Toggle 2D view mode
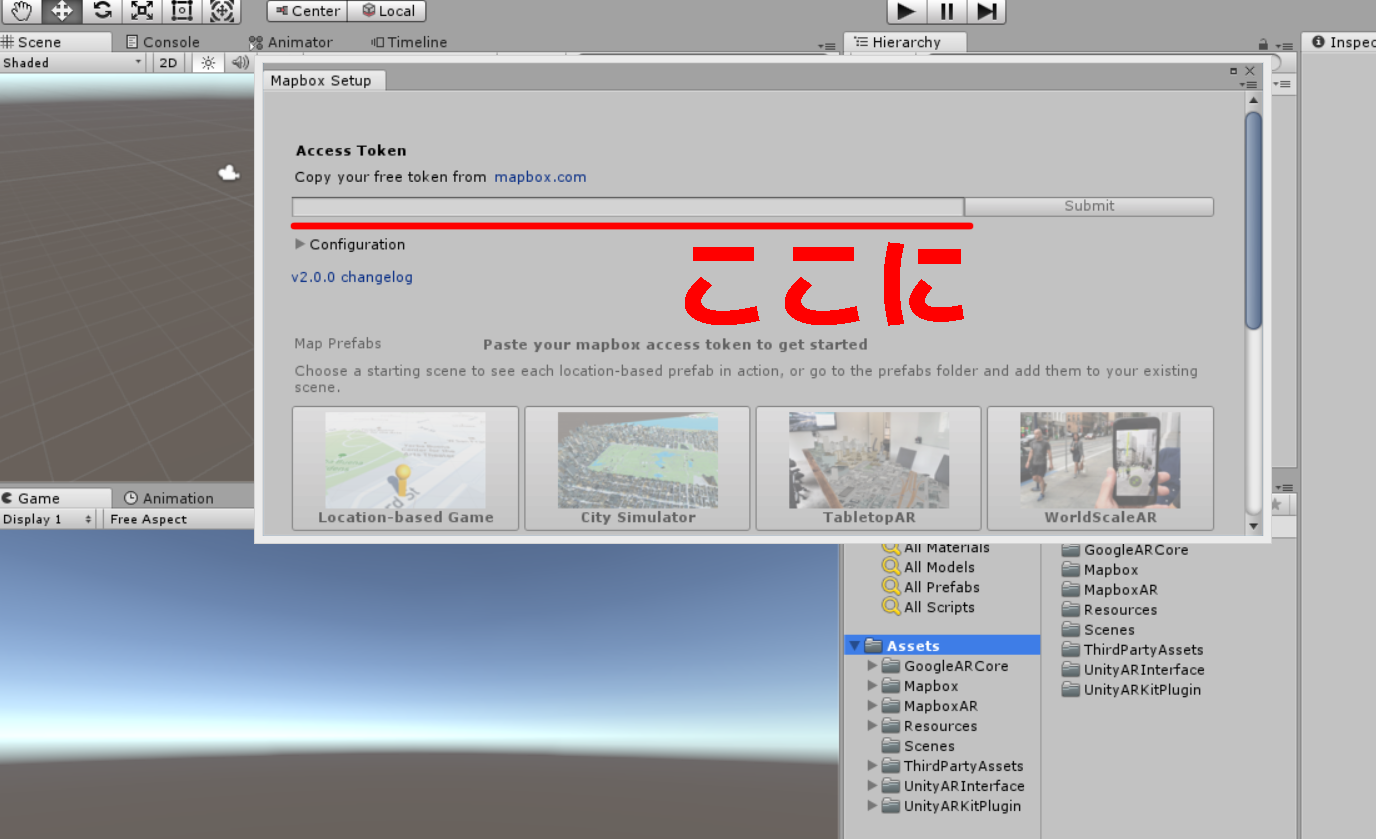 pos(167,62)
